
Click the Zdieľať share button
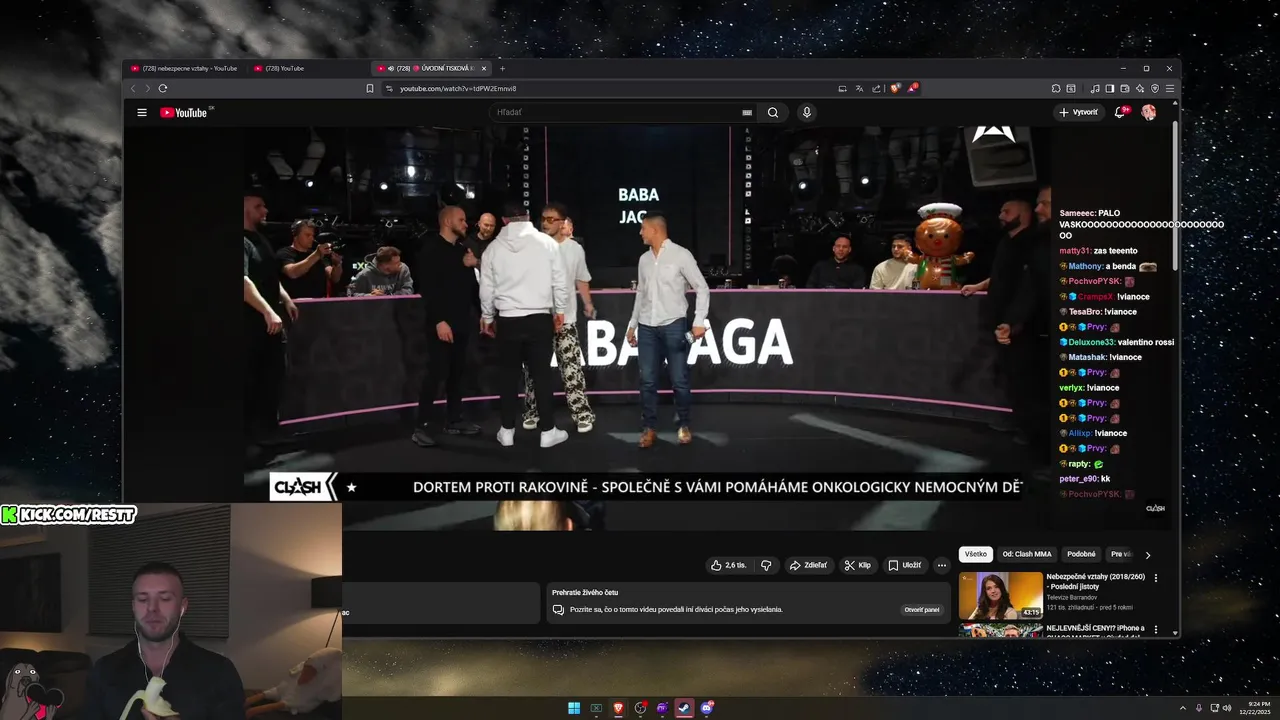click(x=808, y=565)
